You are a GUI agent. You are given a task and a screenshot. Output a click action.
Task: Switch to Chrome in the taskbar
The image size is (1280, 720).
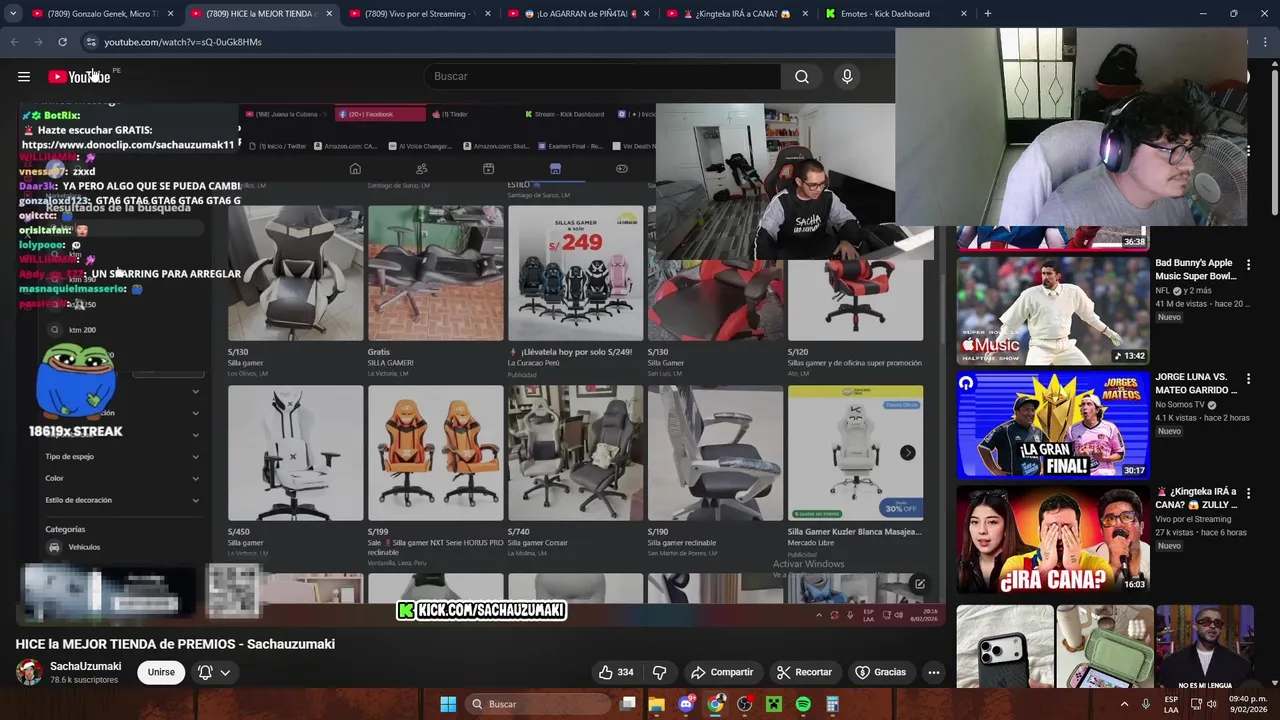pyautogui.click(x=715, y=704)
